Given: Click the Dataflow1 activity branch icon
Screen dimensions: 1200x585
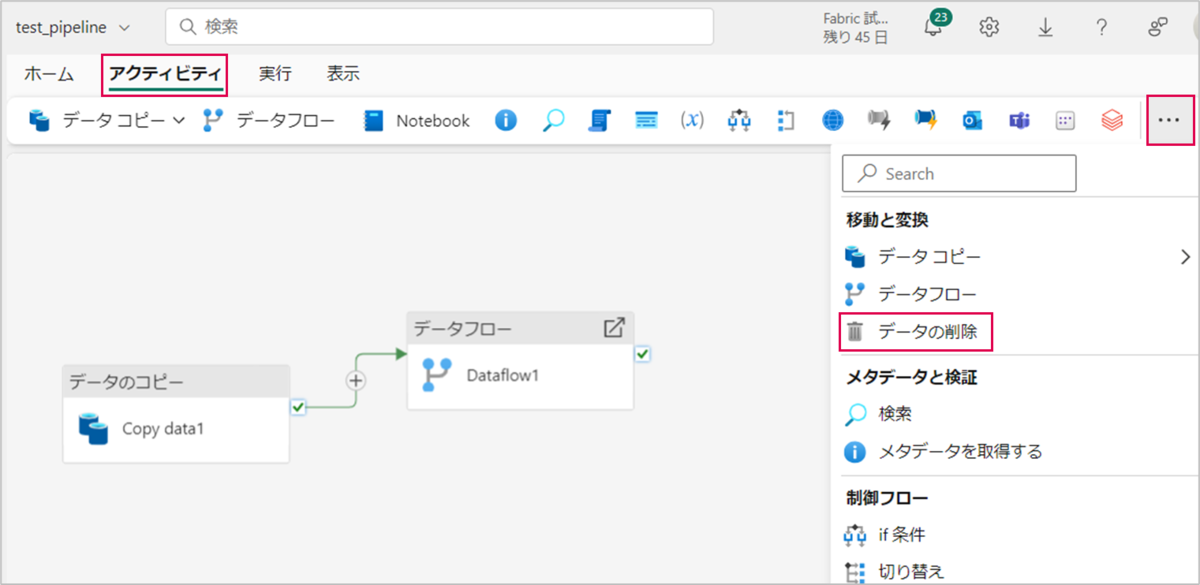Looking at the screenshot, I should pyautogui.click(x=437, y=375).
